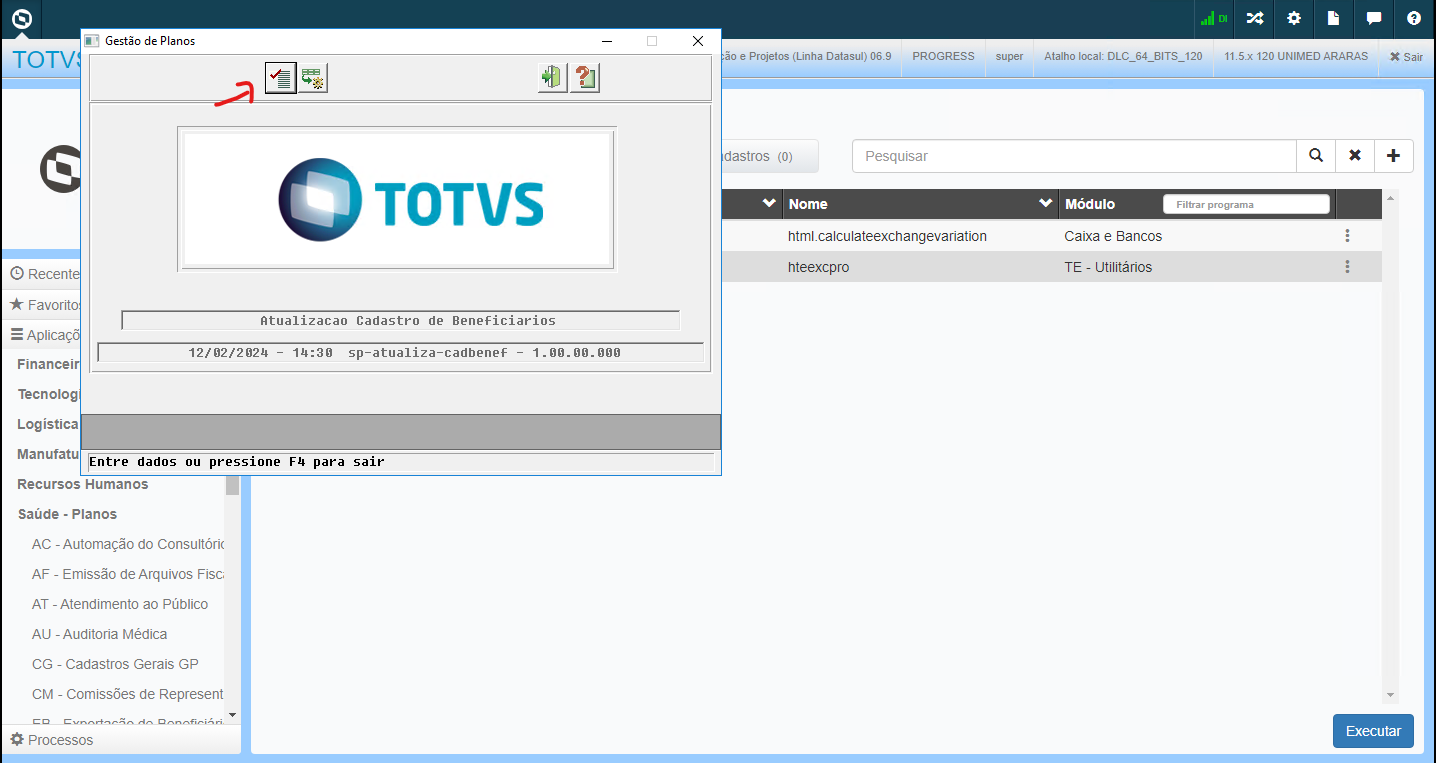Open CM - Comissões de Representantes module
Image resolution: width=1436 pixels, height=763 pixels.
click(x=128, y=694)
